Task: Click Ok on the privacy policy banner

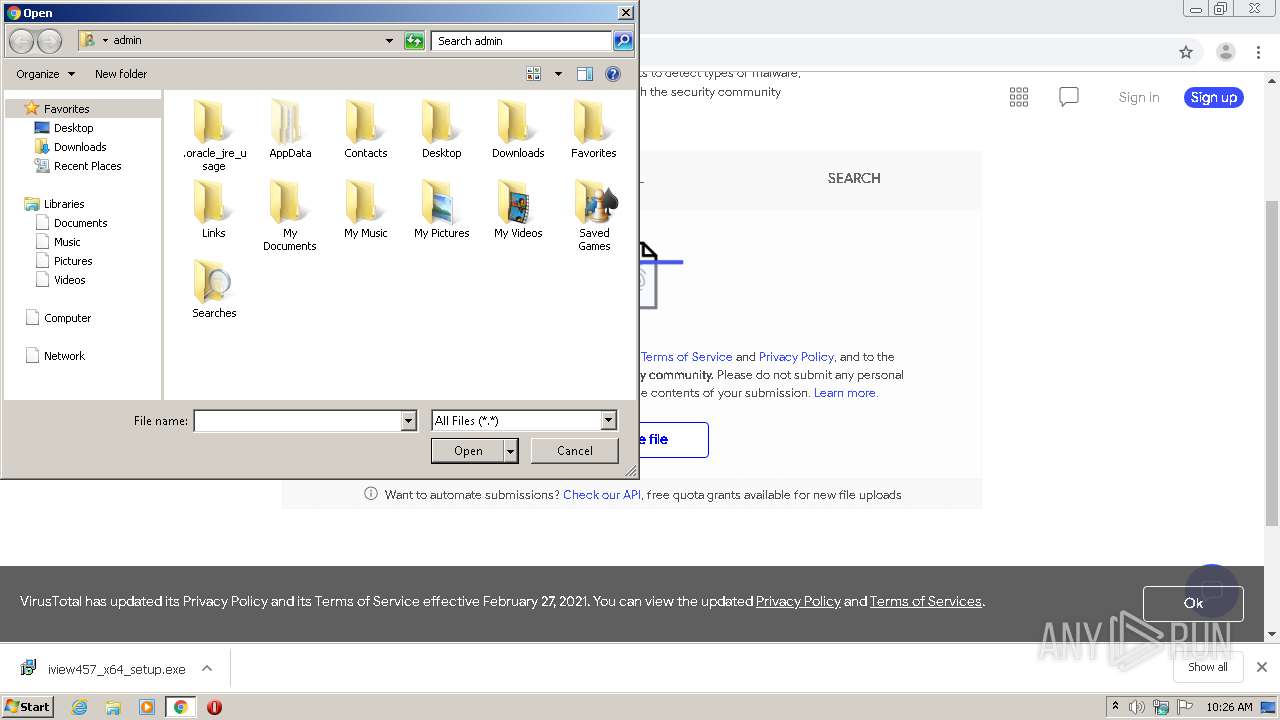Action: [1193, 603]
